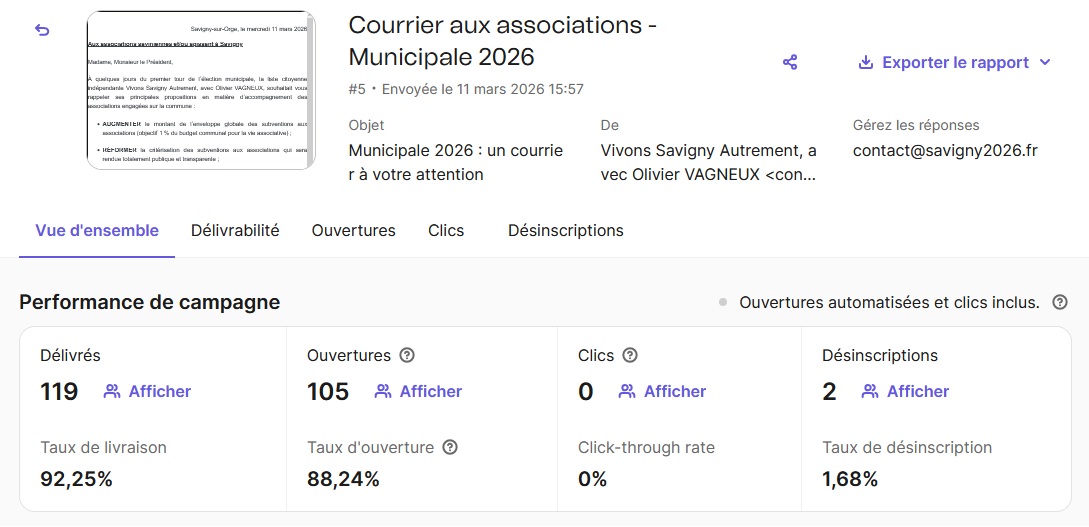Click the share campaign icon
Image resolution: width=1089 pixels, height=527 pixels.
pos(790,62)
